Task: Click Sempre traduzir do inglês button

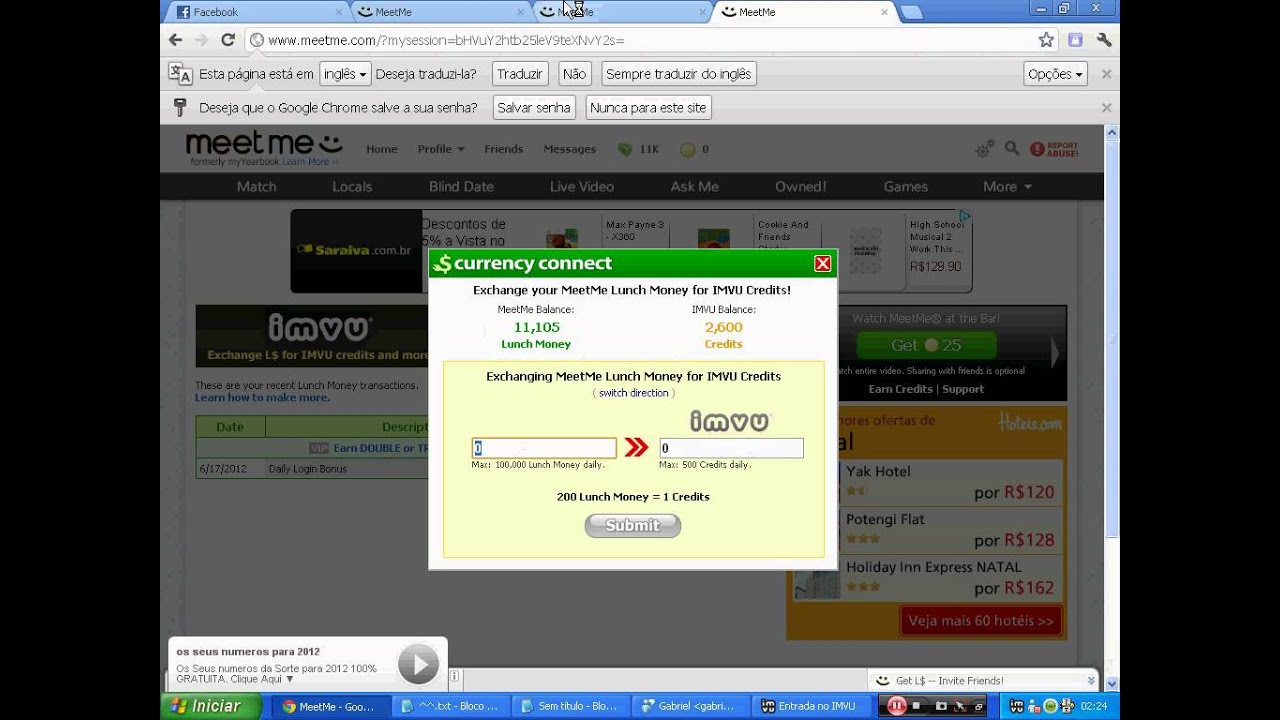Action: (x=678, y=74)
